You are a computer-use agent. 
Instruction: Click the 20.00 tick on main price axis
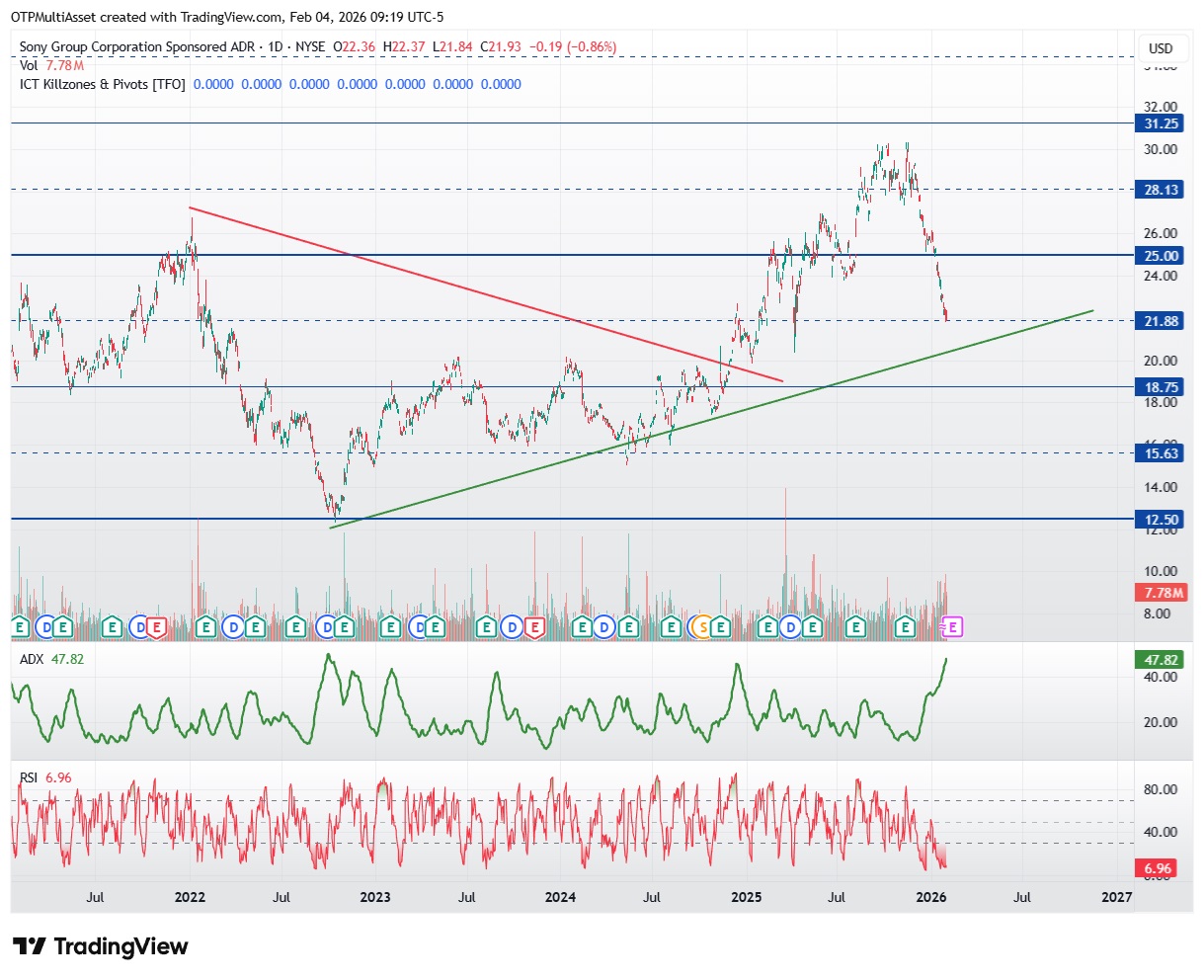tap(1161, 361)
